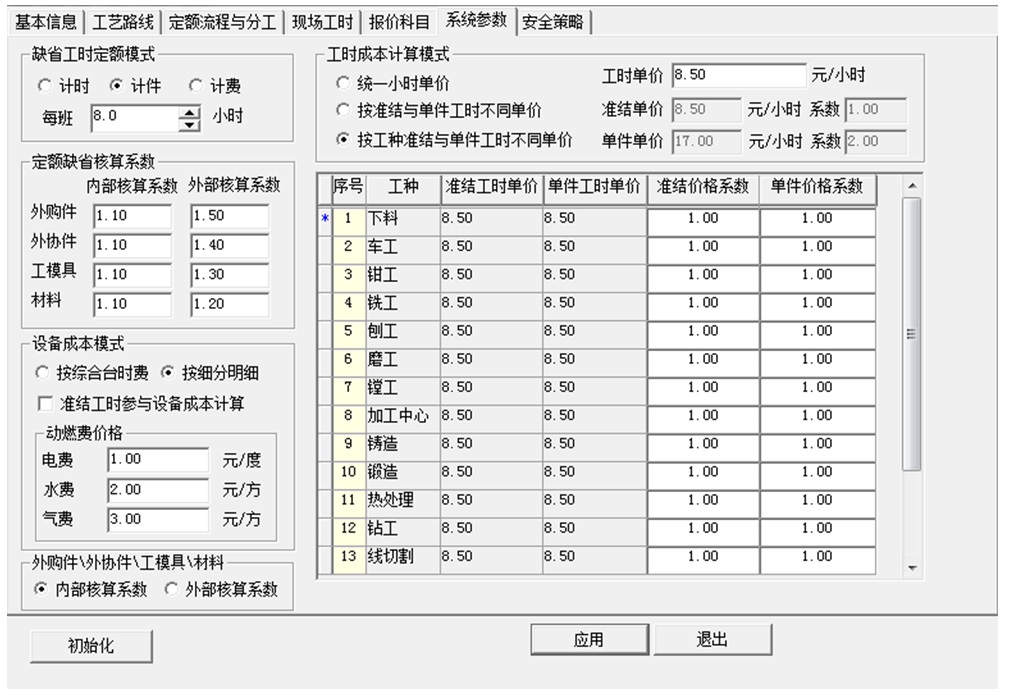Switch to the 现场工时 tab
Screen dimensions: 1009x699
tap(322, 23)
